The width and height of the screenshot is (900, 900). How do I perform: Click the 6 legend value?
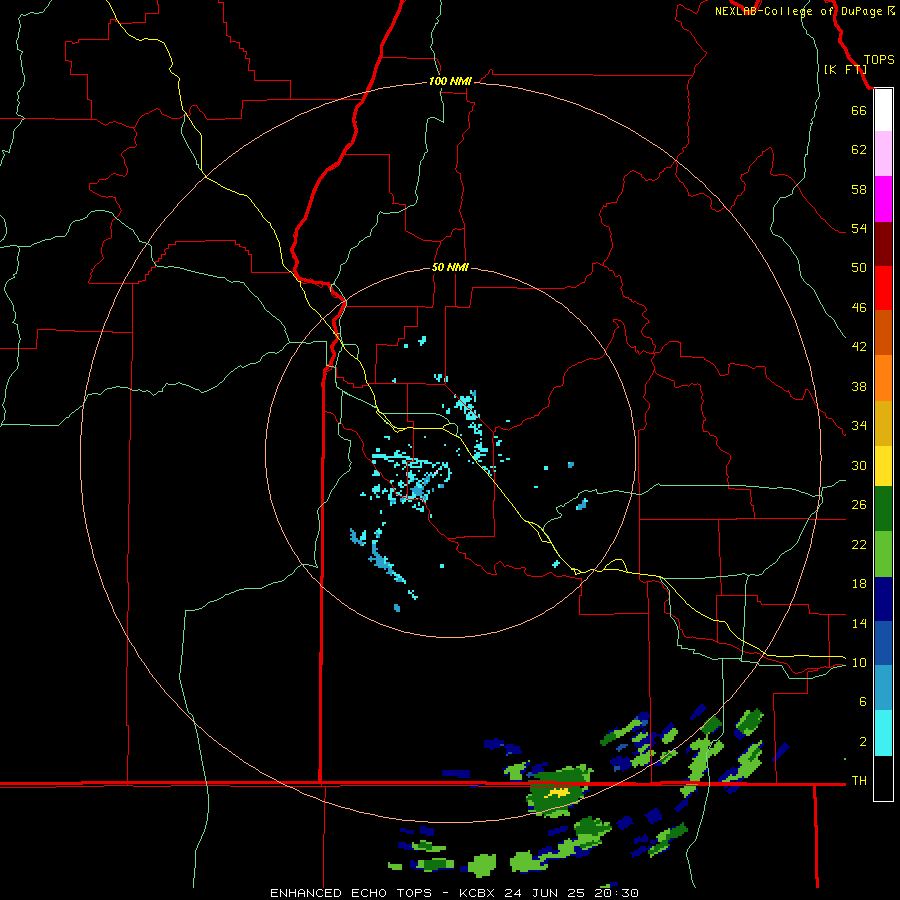pos(862,702)
